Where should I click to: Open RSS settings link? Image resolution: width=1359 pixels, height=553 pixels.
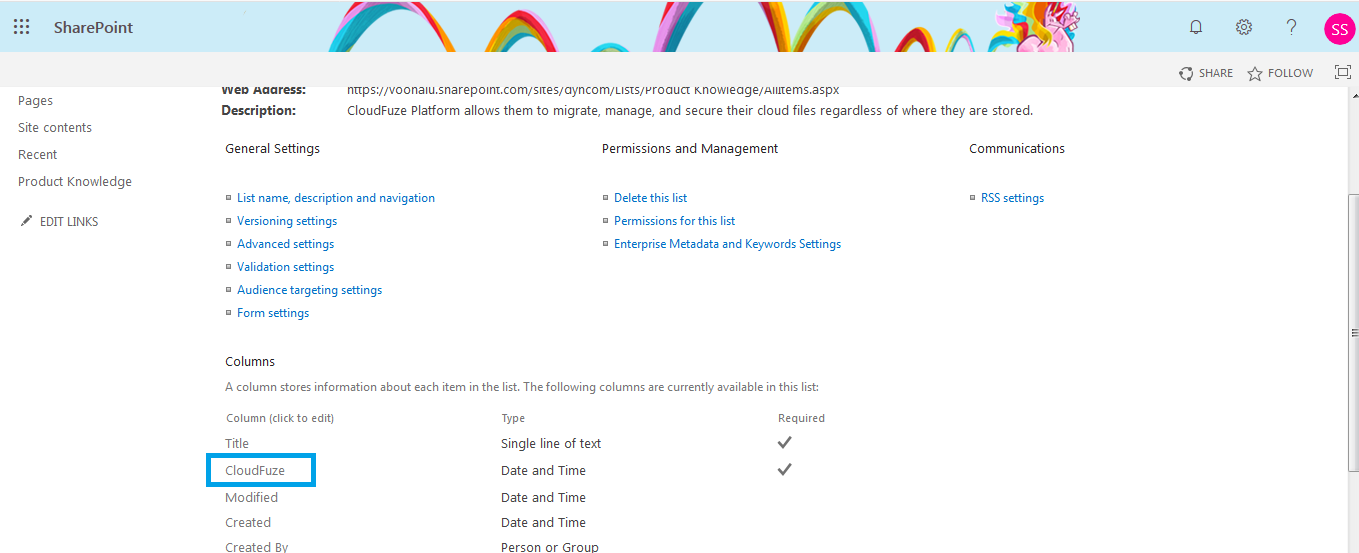(1012, 198)
